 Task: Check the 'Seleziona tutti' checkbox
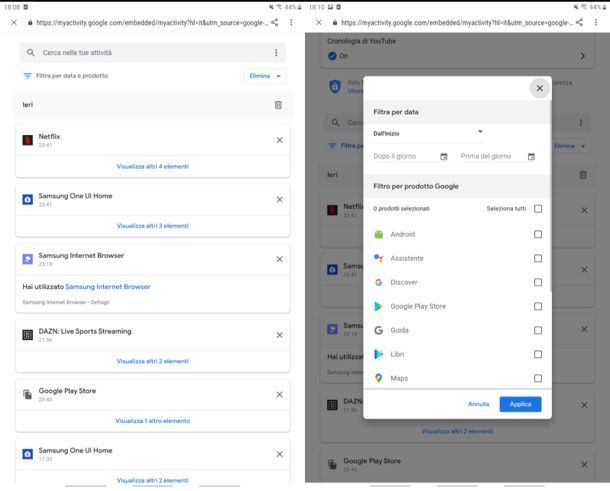click(x=538, y=209)
